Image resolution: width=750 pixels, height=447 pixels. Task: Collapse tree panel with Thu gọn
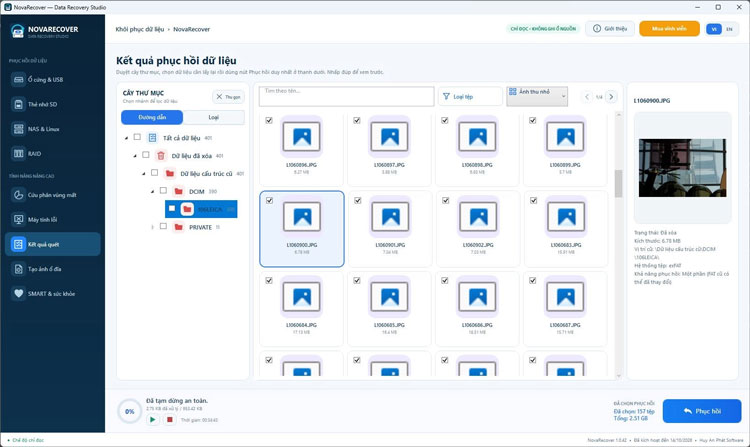(228, 97)
